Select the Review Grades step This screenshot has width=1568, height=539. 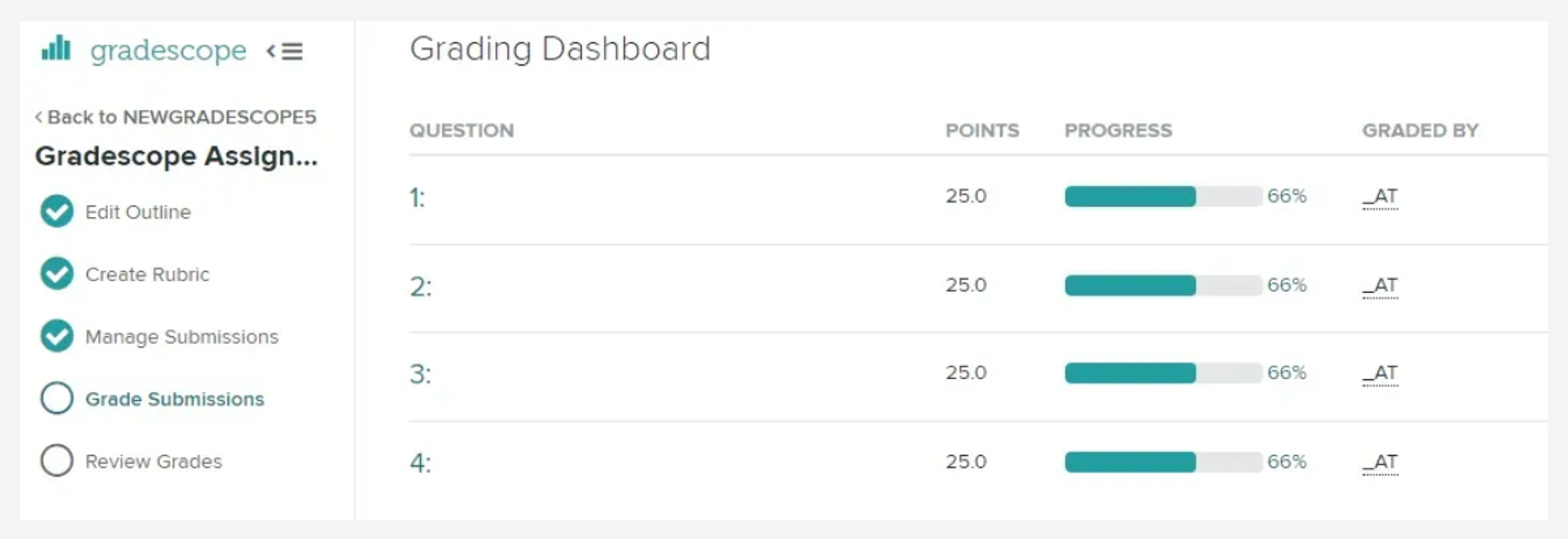154,461
